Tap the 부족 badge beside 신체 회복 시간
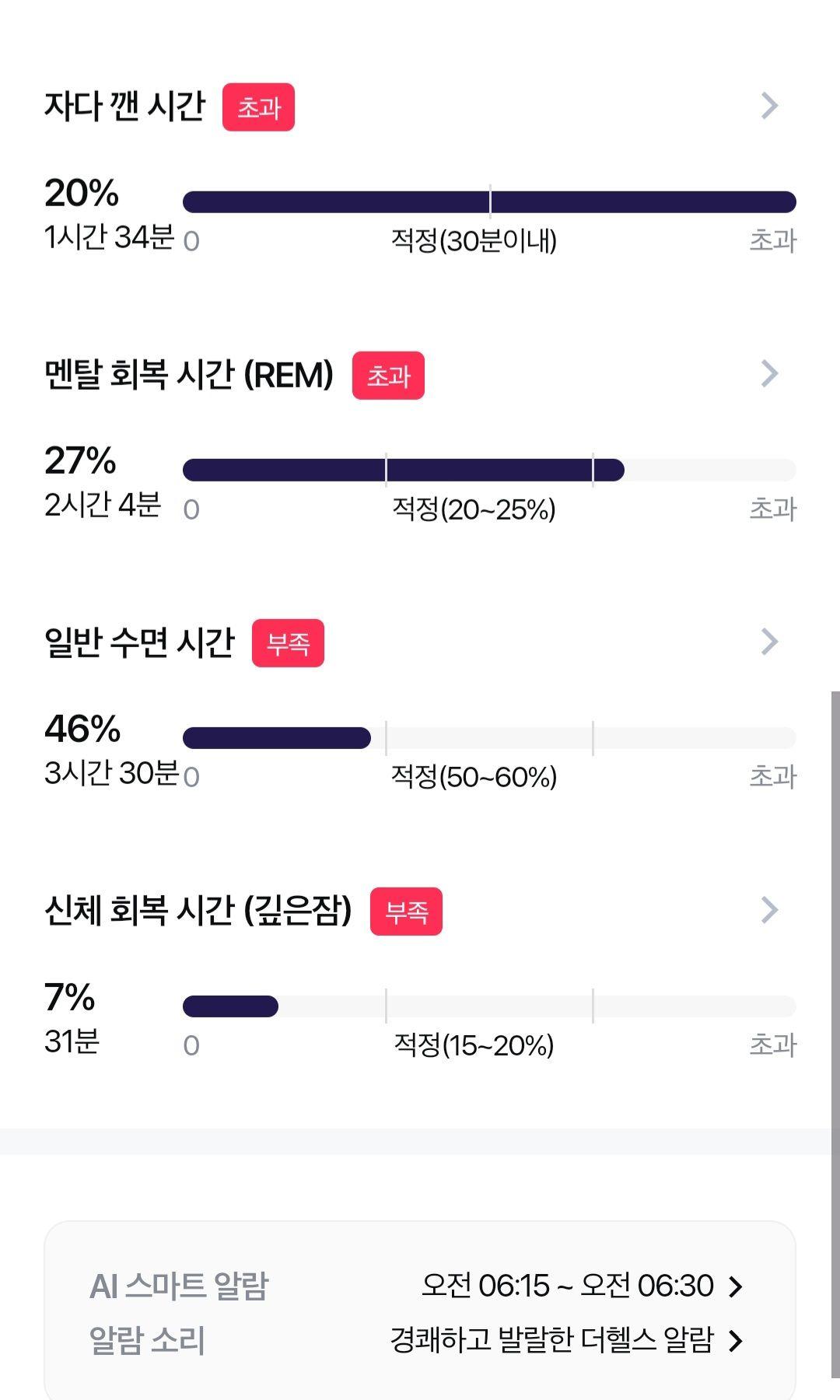 coord(406,912)
